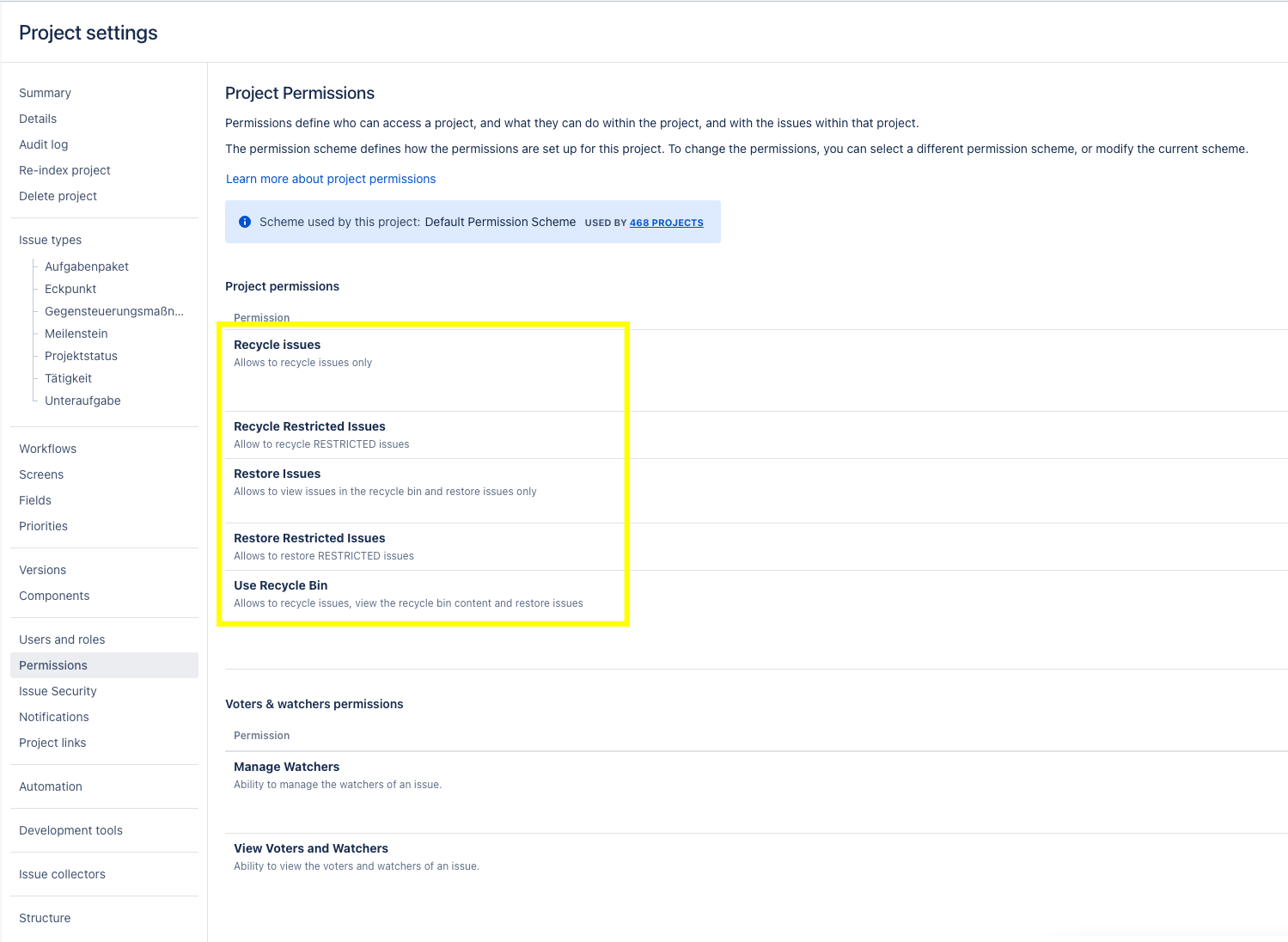Navigate to Workflows settings
The image size is (1288, 942).
click(47, 449)
